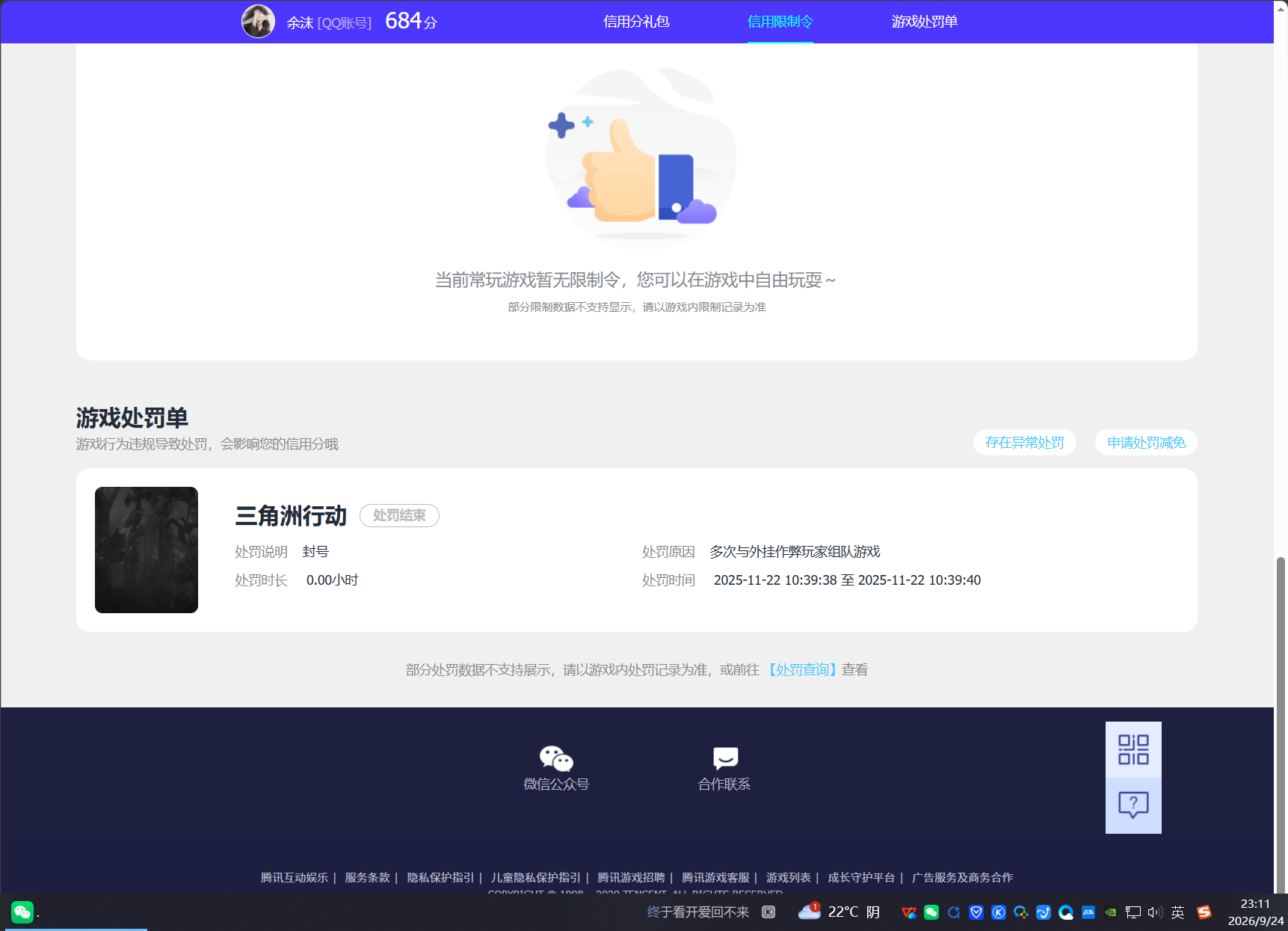Click the blue circular K tray icon
Image resolution: width=1288 pixels, height=931 pixels.
point(999,912)
